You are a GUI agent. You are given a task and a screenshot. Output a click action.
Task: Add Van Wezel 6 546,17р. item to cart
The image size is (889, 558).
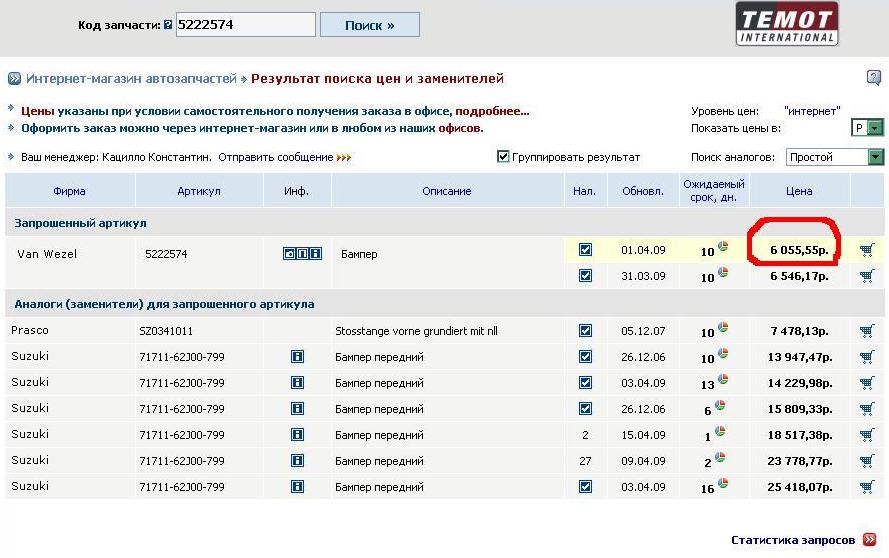(x=867, y=276)
